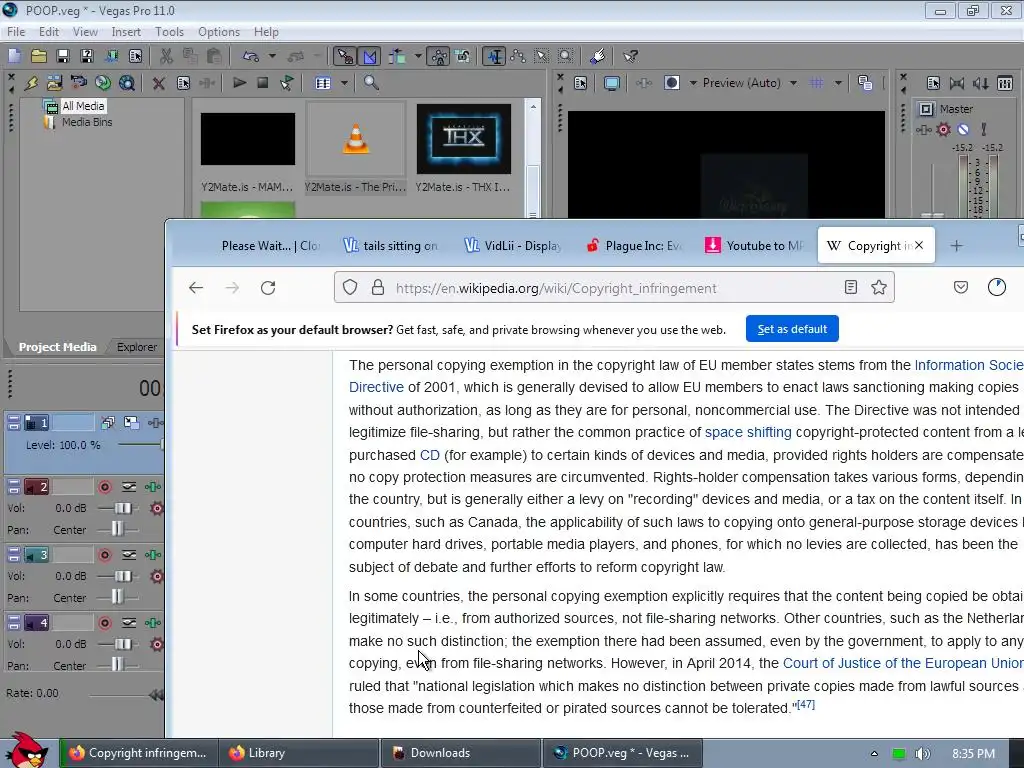Click the Save As toolbar icon
The height and width of the screenshot is (768, 1024).
point(87,56)
